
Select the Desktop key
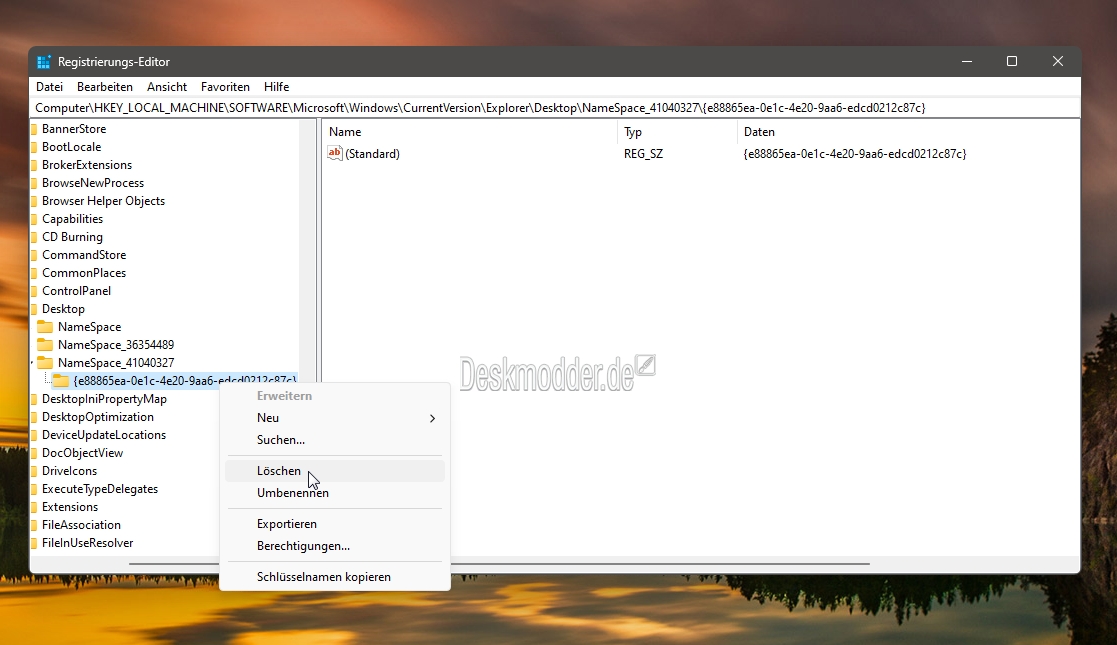63,309
